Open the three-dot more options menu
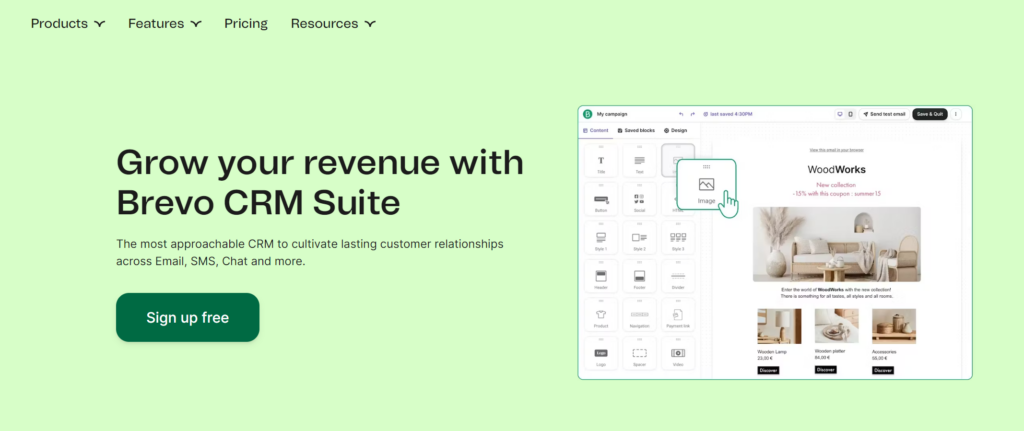The width and height of the screenshot is (1024, 431). 956,114
